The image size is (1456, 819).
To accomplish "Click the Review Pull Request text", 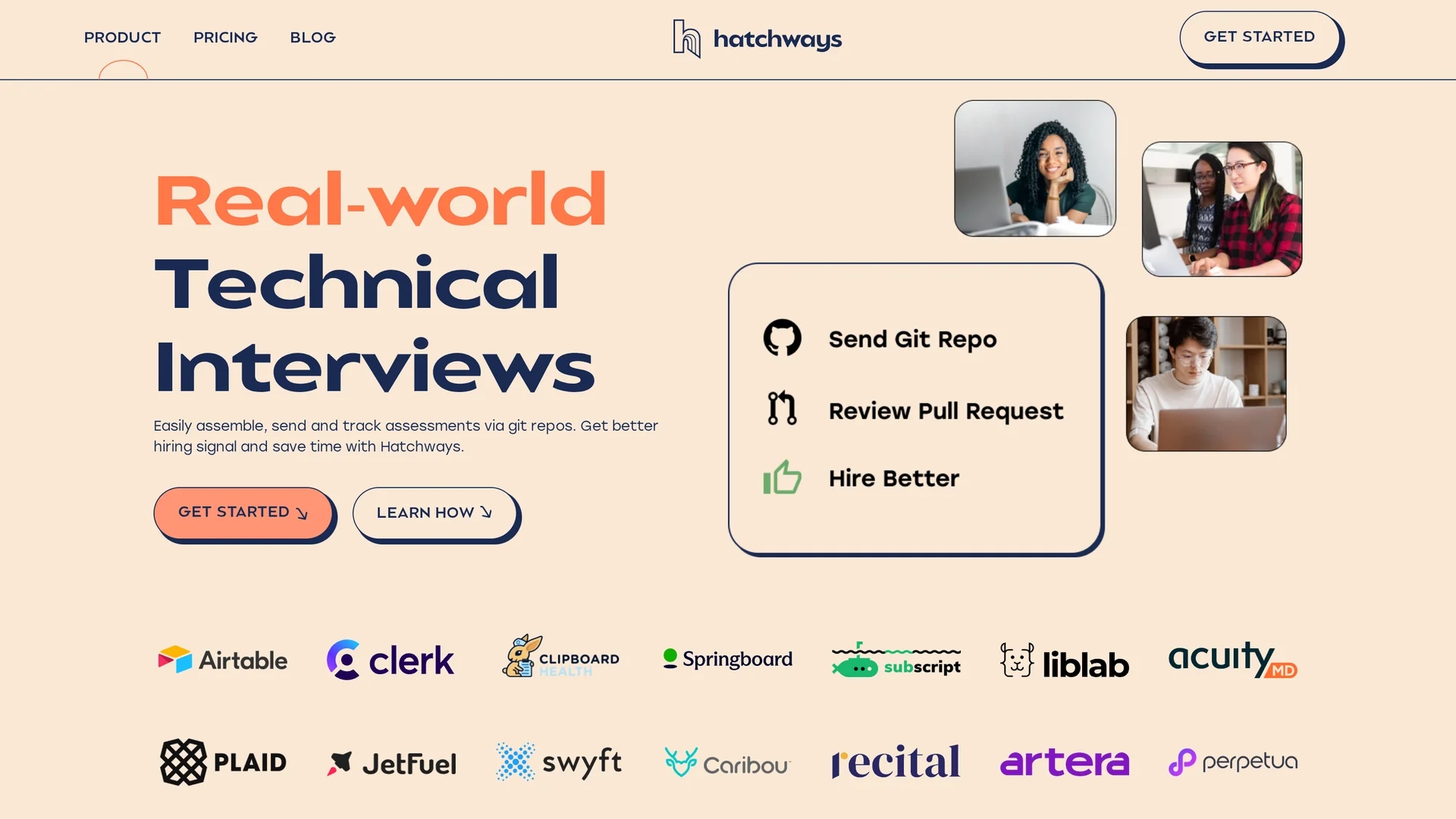I will (946, 411).
